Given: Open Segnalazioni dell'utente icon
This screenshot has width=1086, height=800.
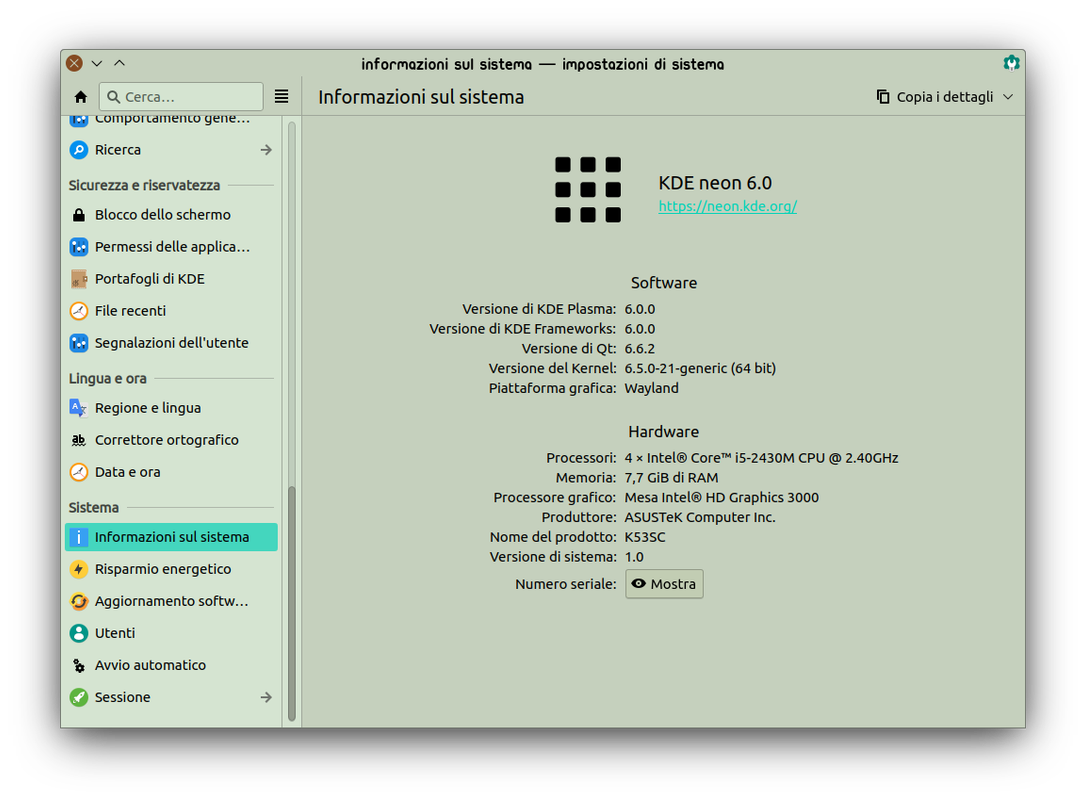Looking at the screenshot, I should click(79, 343).
